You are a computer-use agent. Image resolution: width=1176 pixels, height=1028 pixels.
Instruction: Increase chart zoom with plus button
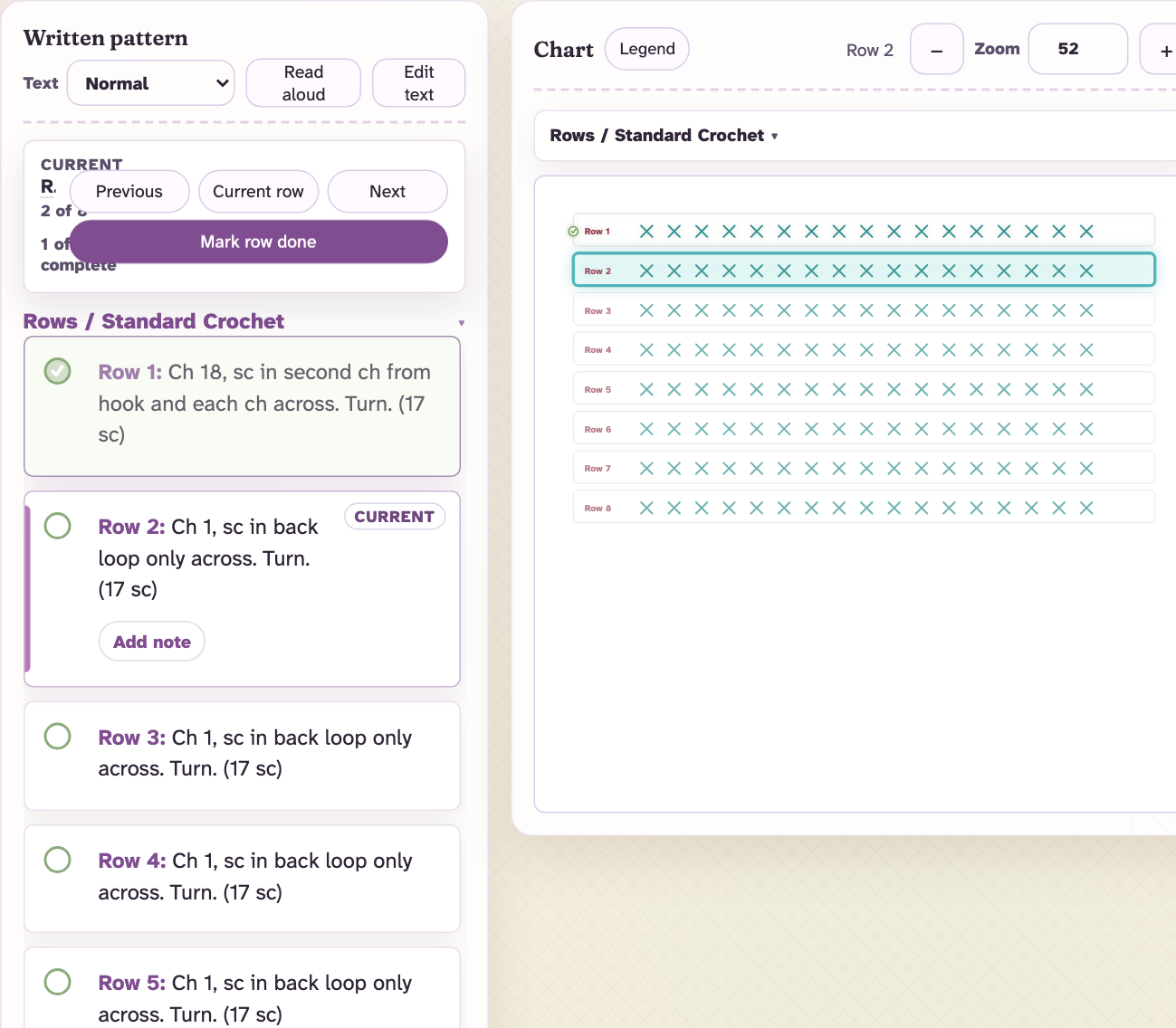(1163, 50)
